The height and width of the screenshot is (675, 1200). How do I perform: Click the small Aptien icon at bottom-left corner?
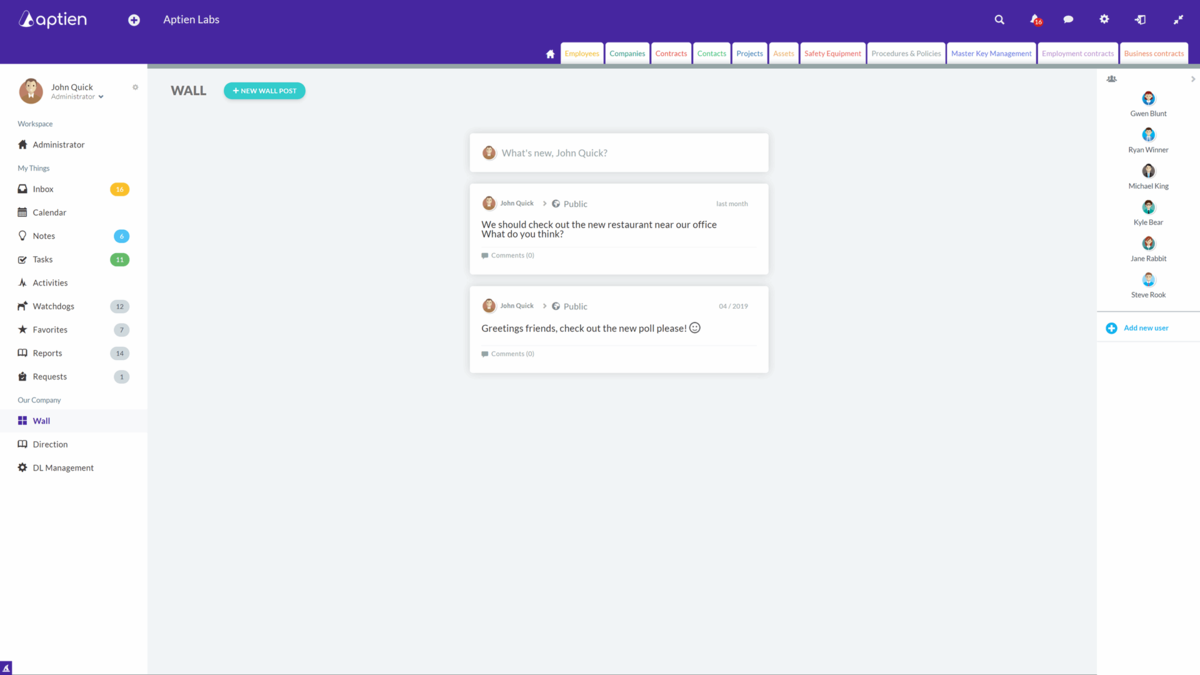tap(6, 668)
